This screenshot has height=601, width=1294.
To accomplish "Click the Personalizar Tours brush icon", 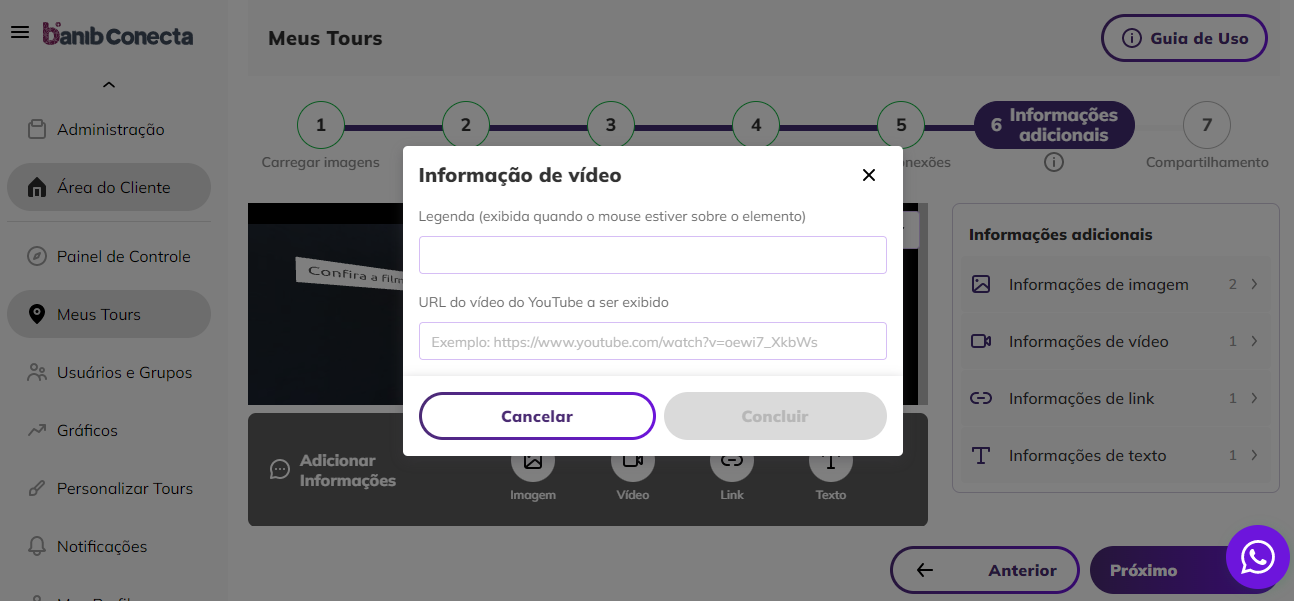I will coord(37,488).
